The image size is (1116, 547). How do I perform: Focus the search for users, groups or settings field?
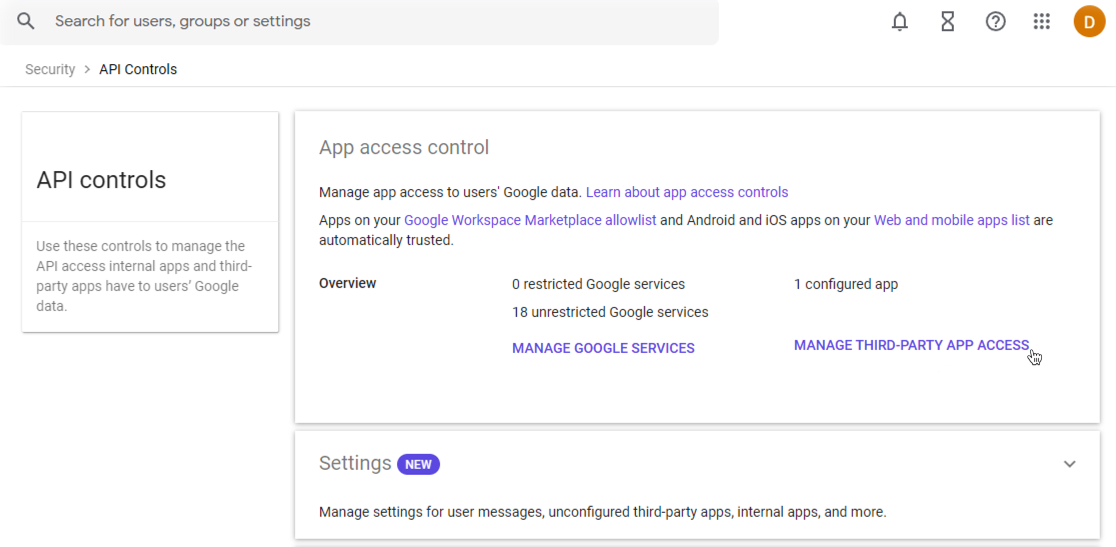point(359,21)
